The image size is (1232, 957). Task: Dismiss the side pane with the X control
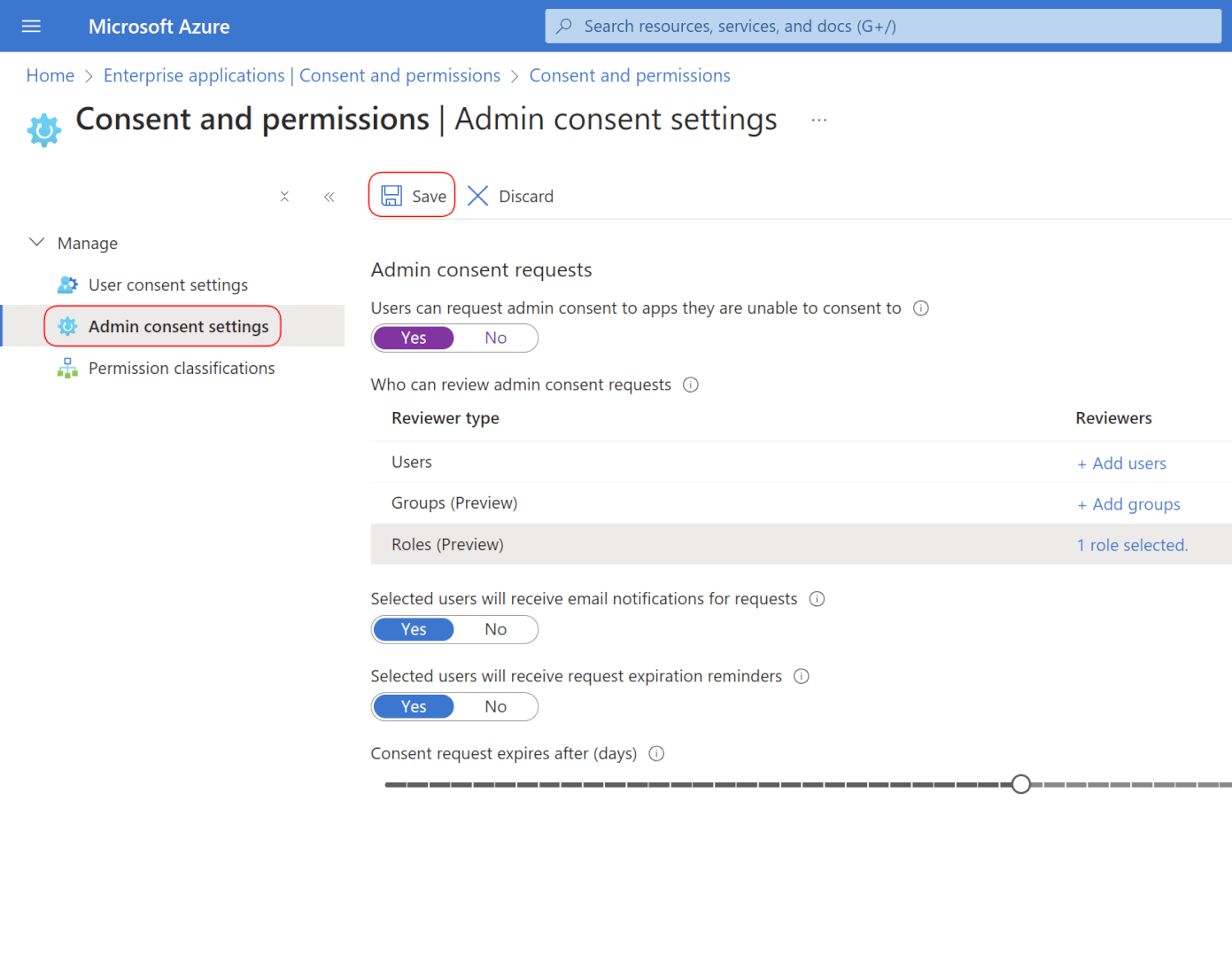284,196
